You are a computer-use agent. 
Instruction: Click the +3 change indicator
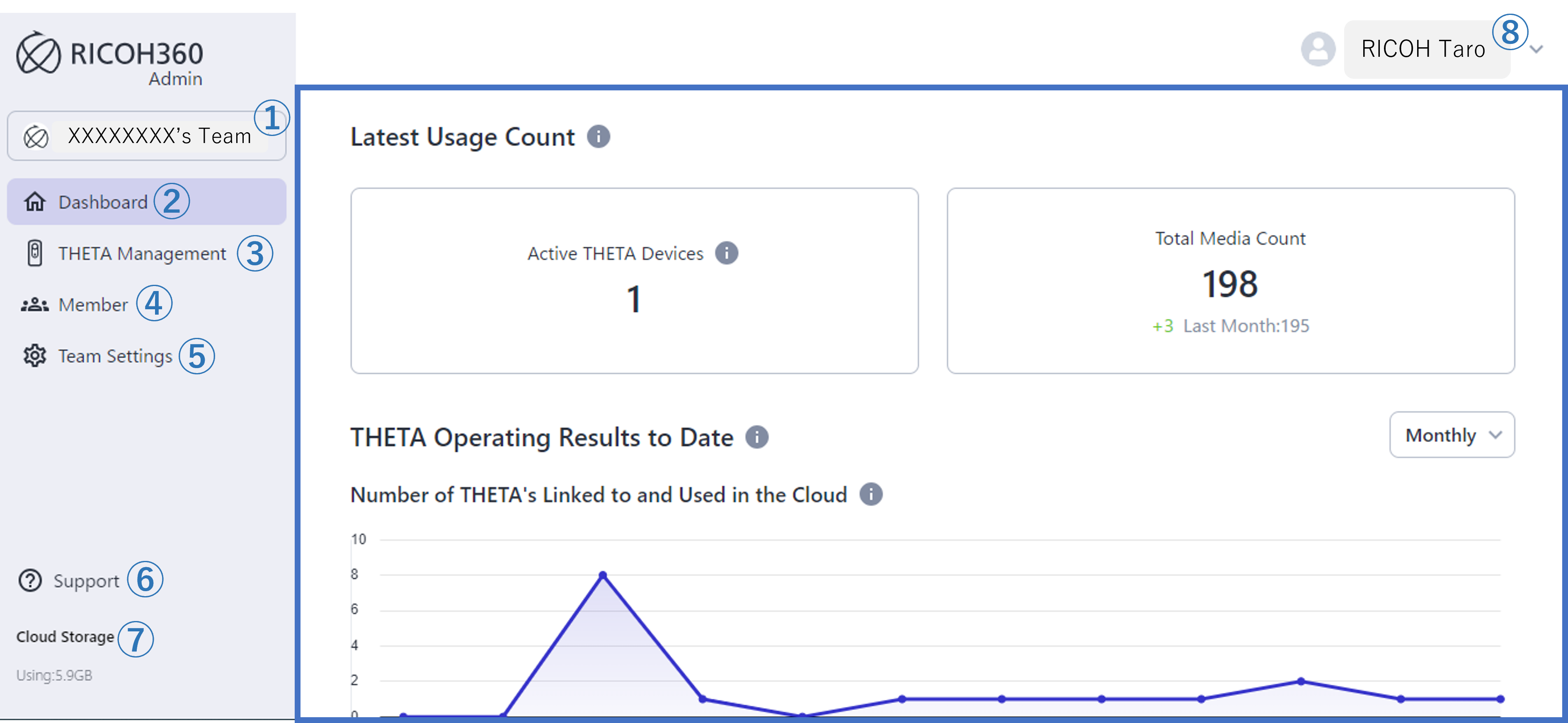point(1163,326)
